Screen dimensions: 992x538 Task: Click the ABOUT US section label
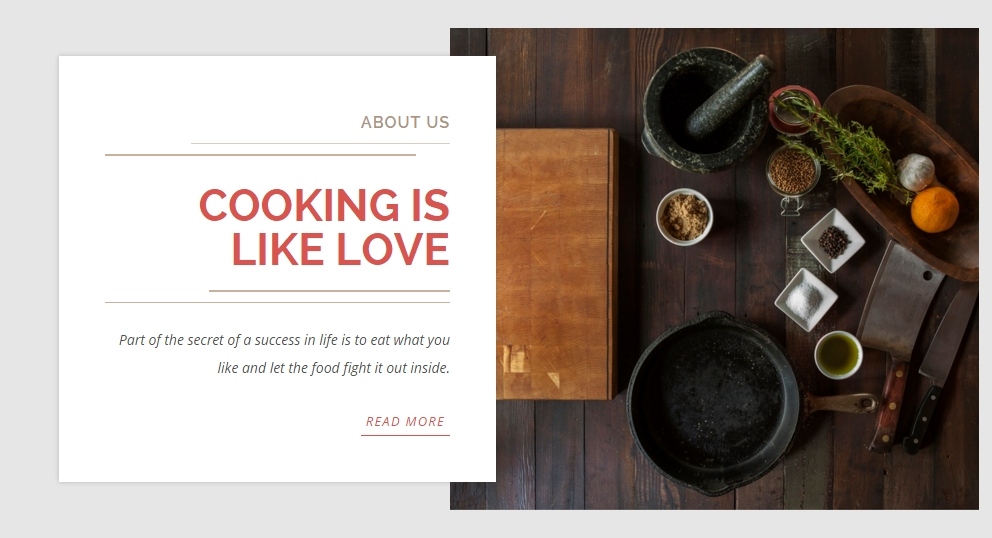click(x=405, y=122)
